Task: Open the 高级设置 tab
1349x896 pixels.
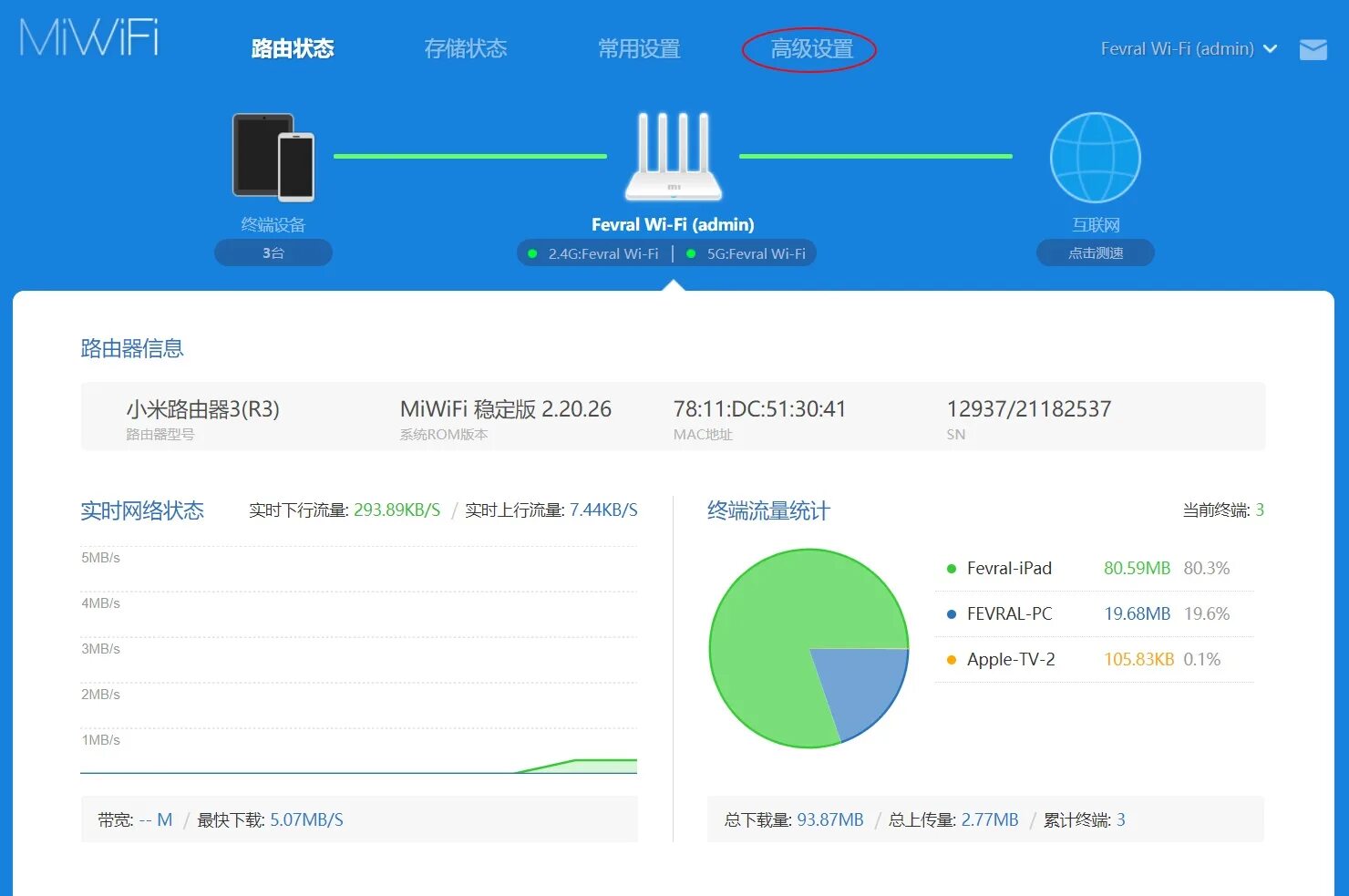Action: [x=811, y=49]
